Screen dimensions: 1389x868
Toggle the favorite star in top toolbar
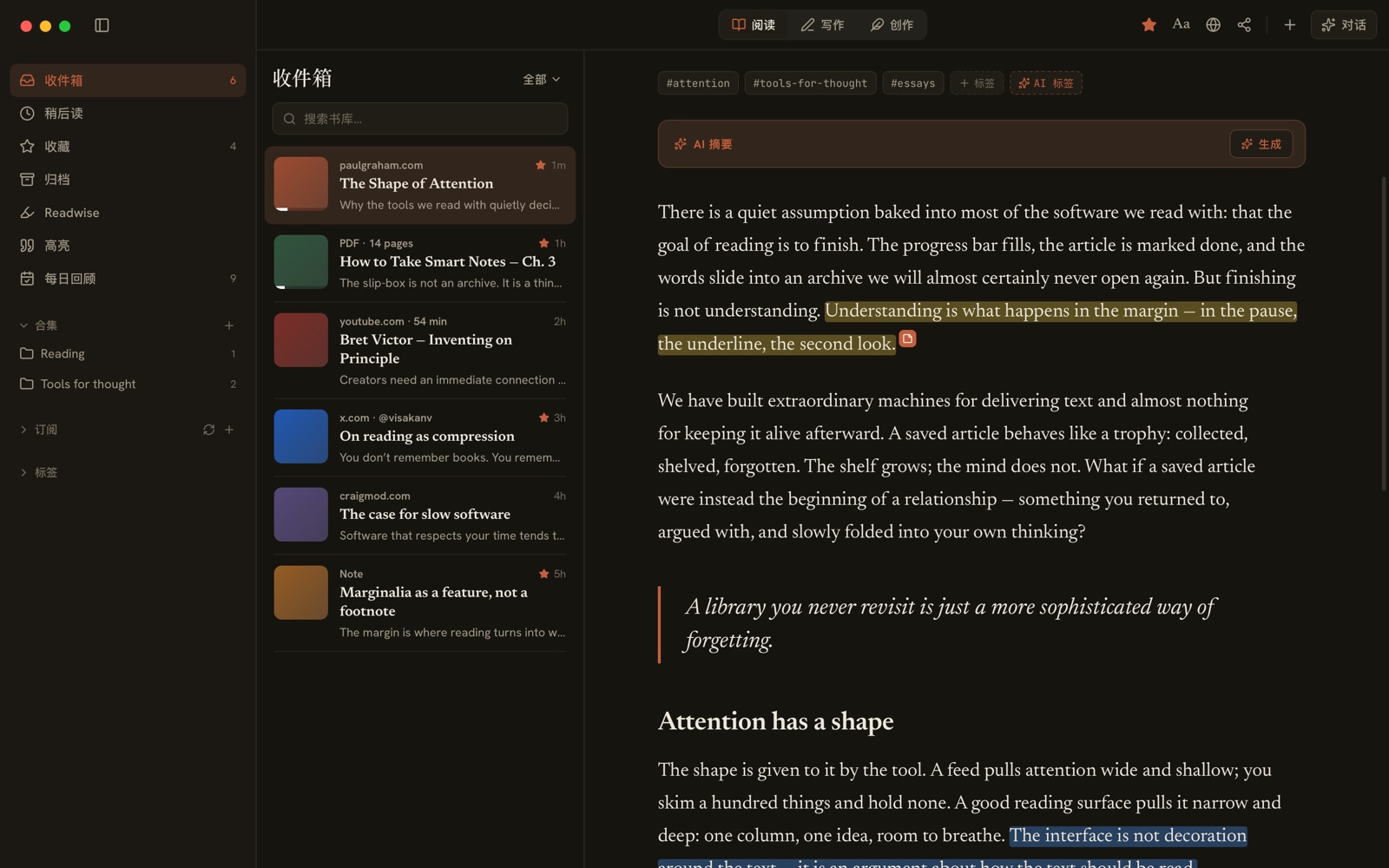tap(1149, 25)
